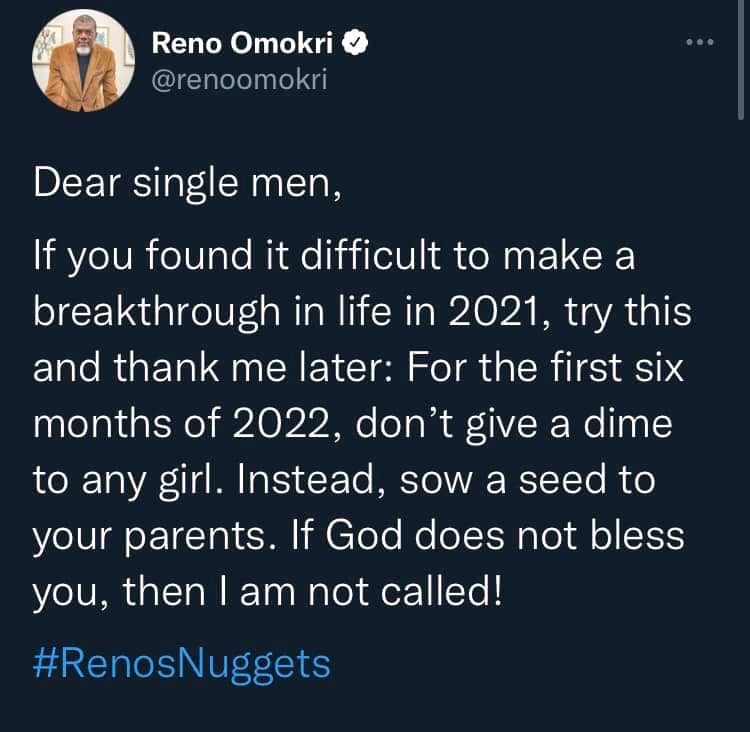
Task: Click the blue verified badge
Action: click(355, 44)
